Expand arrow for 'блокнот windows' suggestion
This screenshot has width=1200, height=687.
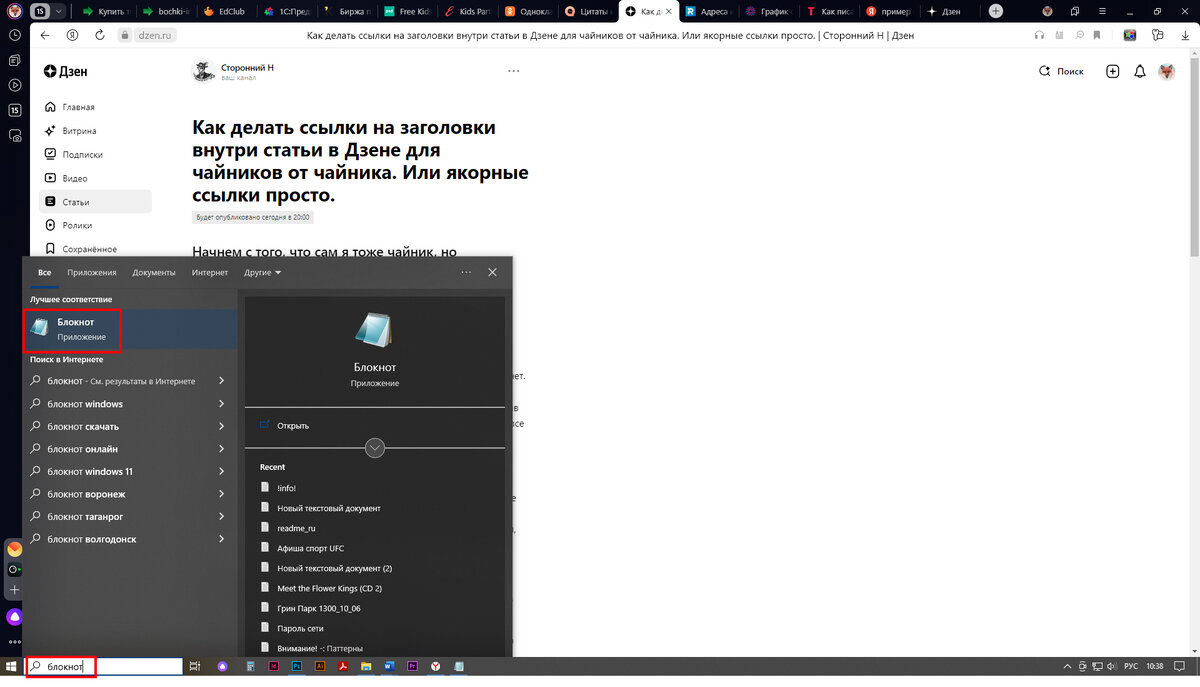pyautogui.click(x=221, y=404)
